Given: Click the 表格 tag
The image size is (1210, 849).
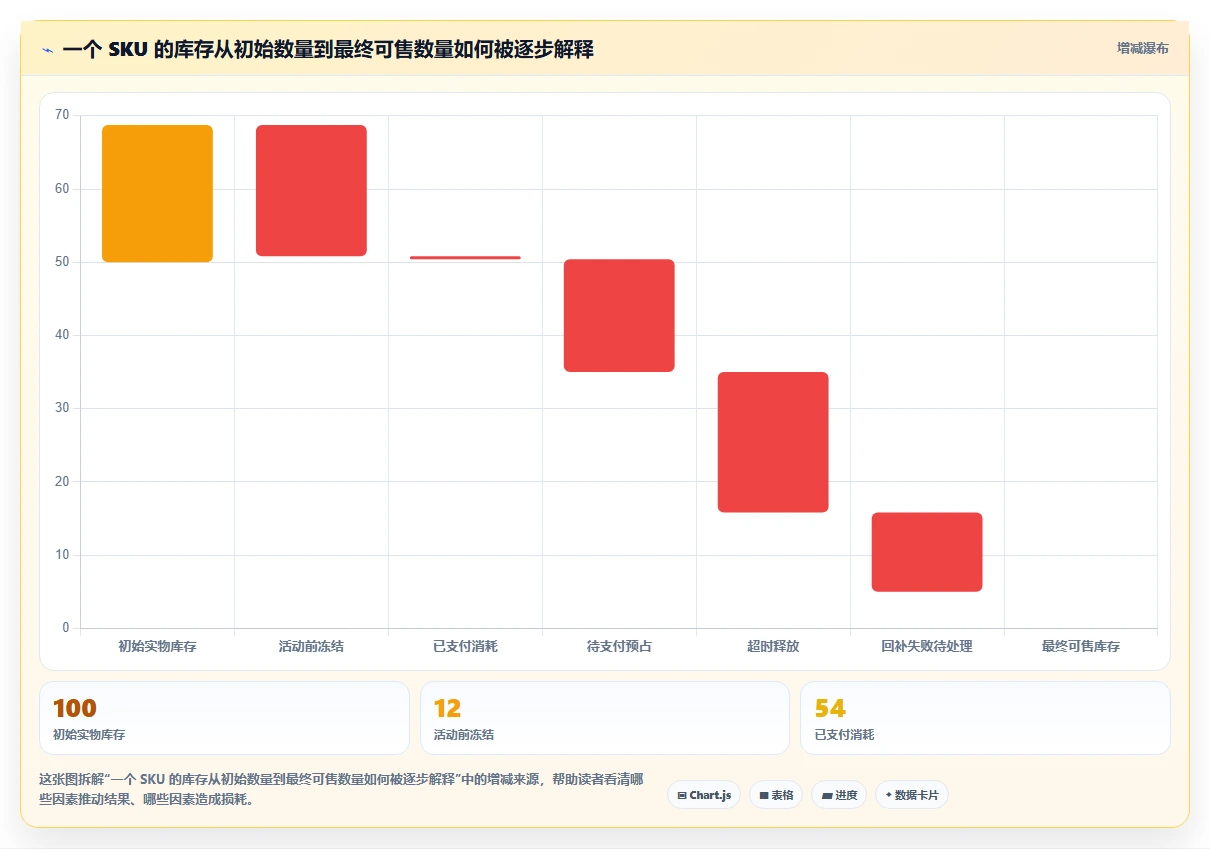Looking at the screenshot, I should click(x=776, y=795).
